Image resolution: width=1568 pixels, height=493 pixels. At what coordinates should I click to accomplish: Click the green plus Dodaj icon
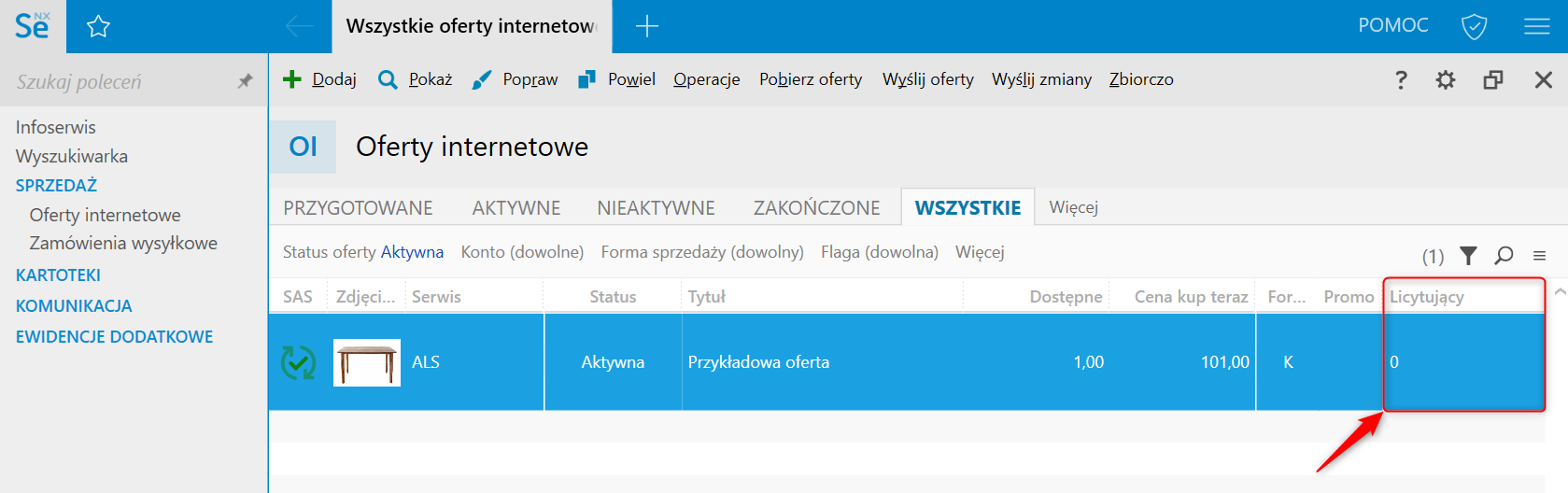coord(292,79)
